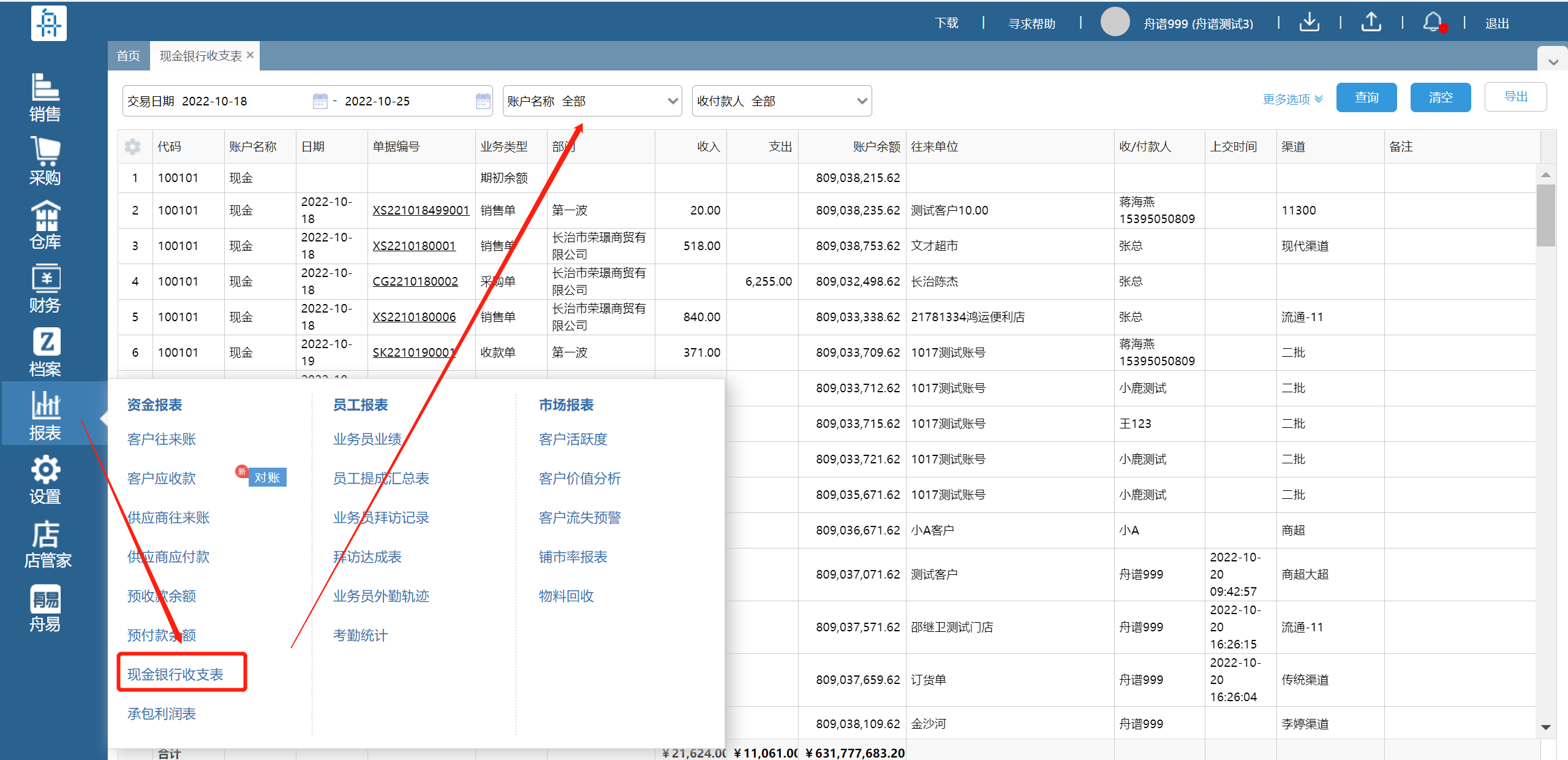Open document link XS2210180006
This screenshot has width=1568, height=760.
pyautogui.click(x=414, y=317)
